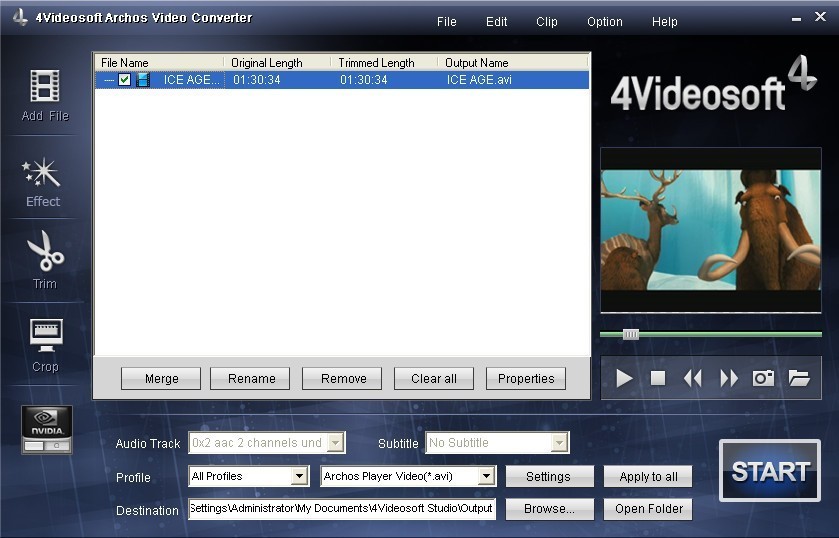Viewport: 839px width, 538px height.
Task: Rewind the preview video
Action: 693,378
